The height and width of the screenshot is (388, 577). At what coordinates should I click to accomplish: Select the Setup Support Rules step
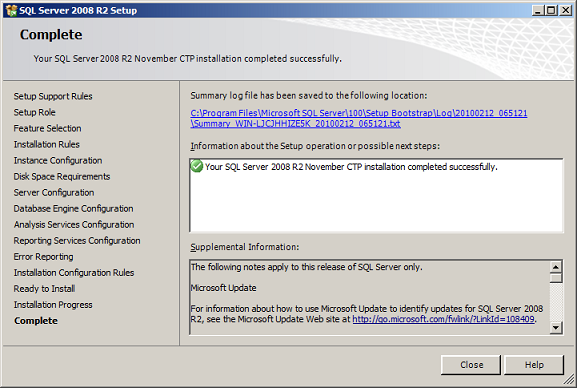coord(53,96)
